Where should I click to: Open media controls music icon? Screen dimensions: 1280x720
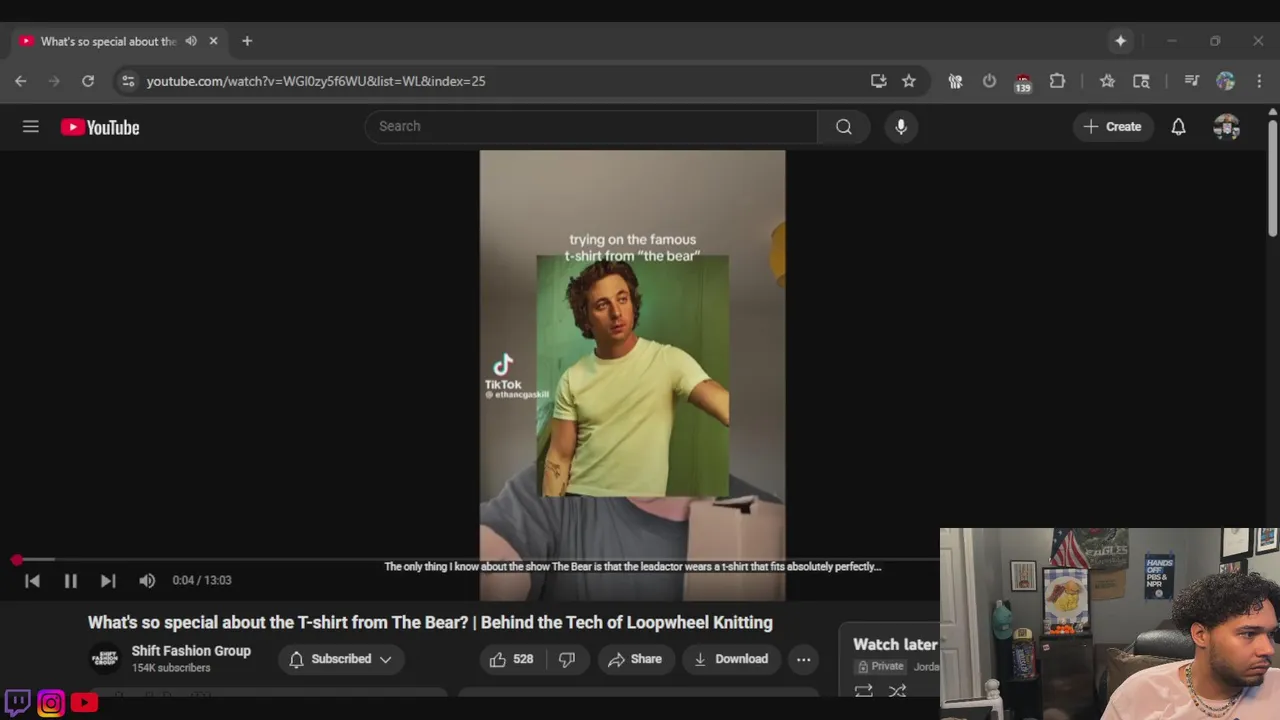1191,81
